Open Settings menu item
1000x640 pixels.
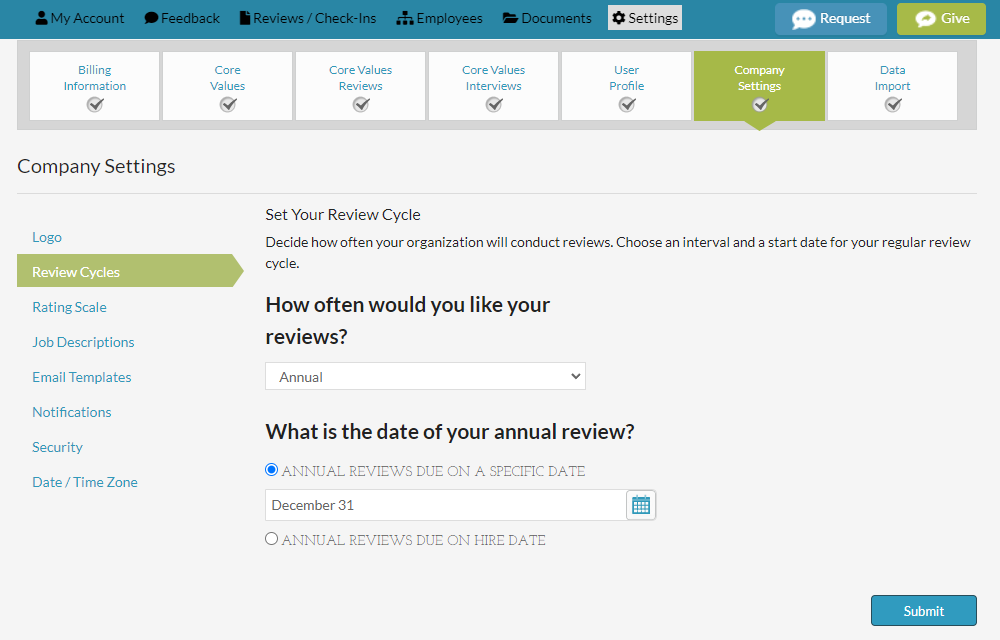coord(645,18)
